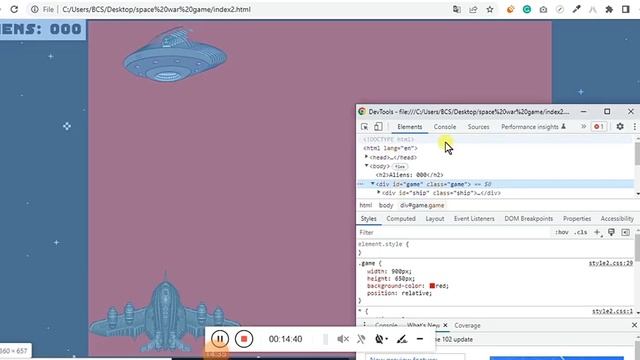Screen dimensions: 640x360
Task: Activate the eyedropper color picker extension
Action: click(576, 9)
